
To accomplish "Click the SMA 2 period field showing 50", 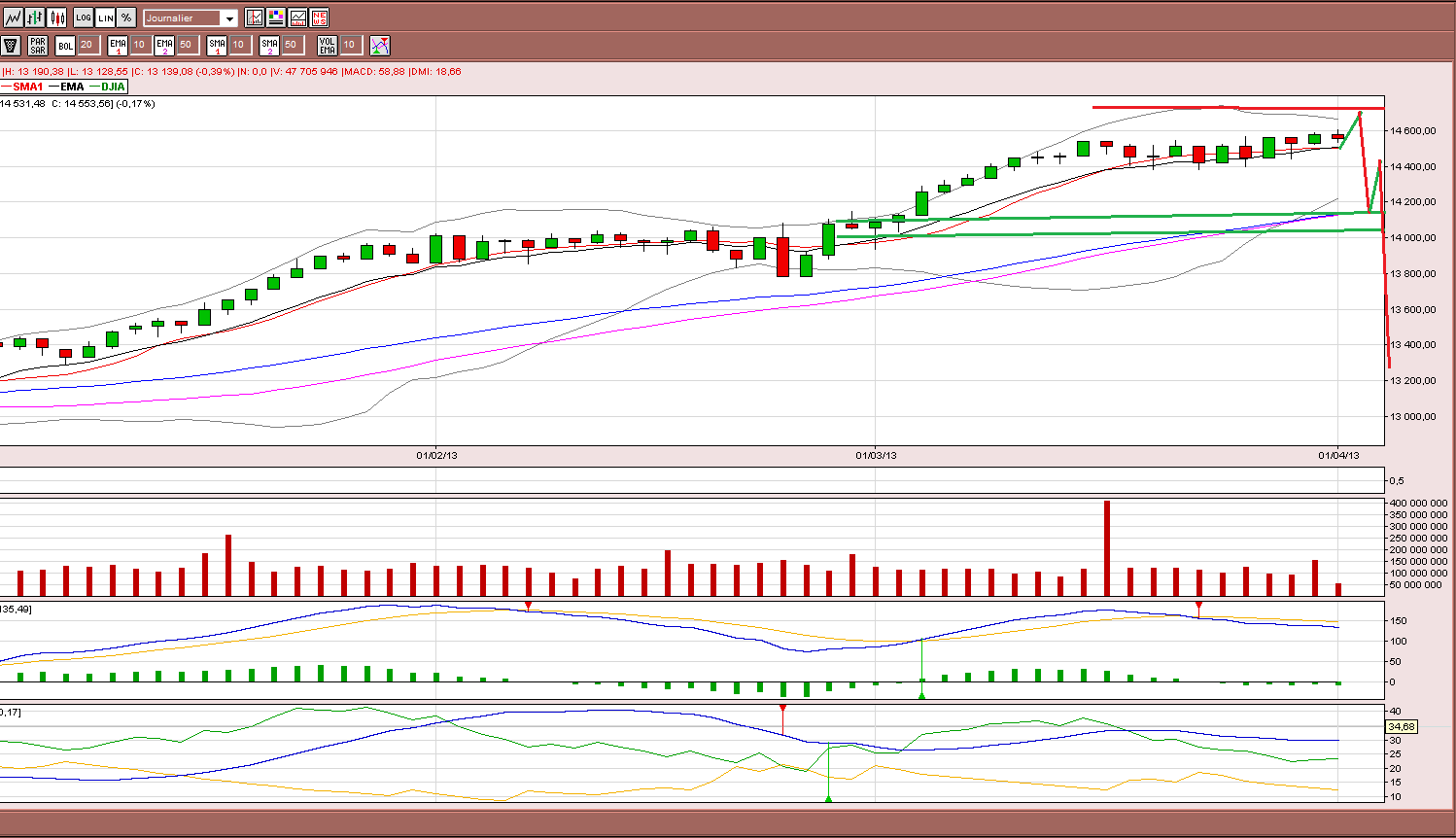I will 294,45.
